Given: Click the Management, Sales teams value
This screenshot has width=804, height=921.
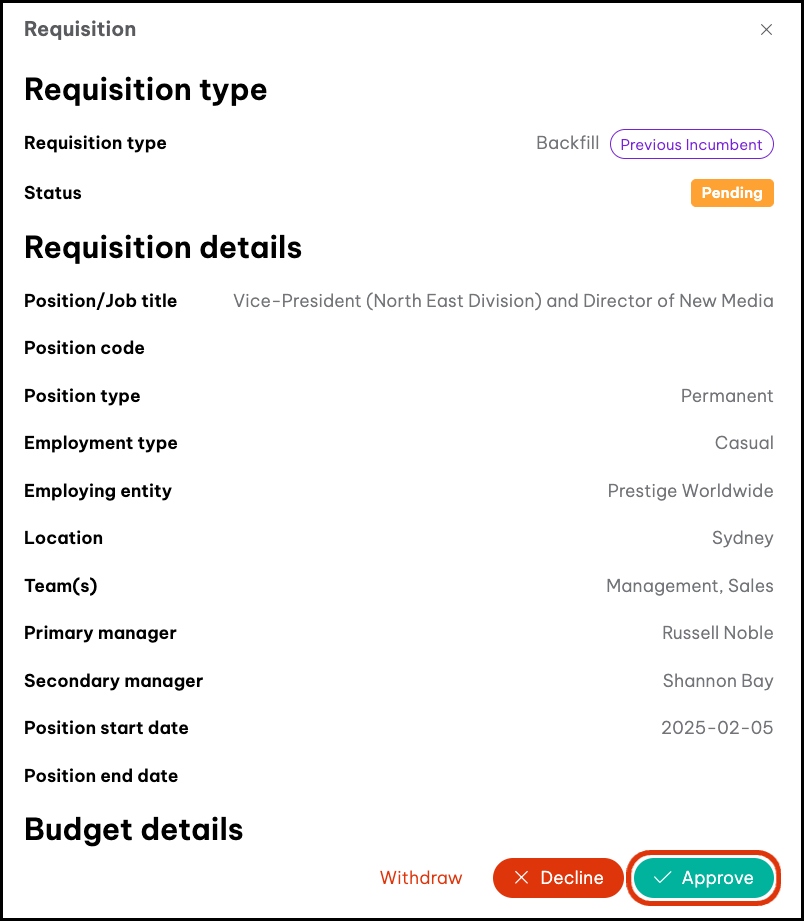Looking at the screenshot, I should coord(689,586).
